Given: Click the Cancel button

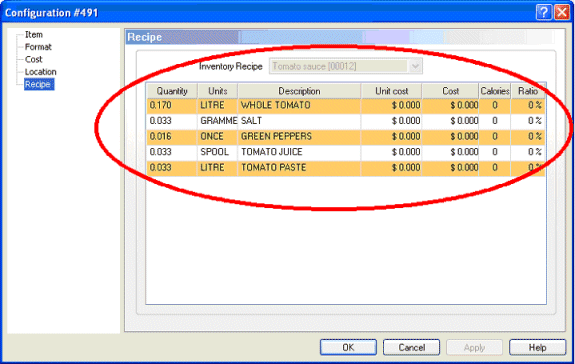Looking at the screenshot, I should (411, 348).
